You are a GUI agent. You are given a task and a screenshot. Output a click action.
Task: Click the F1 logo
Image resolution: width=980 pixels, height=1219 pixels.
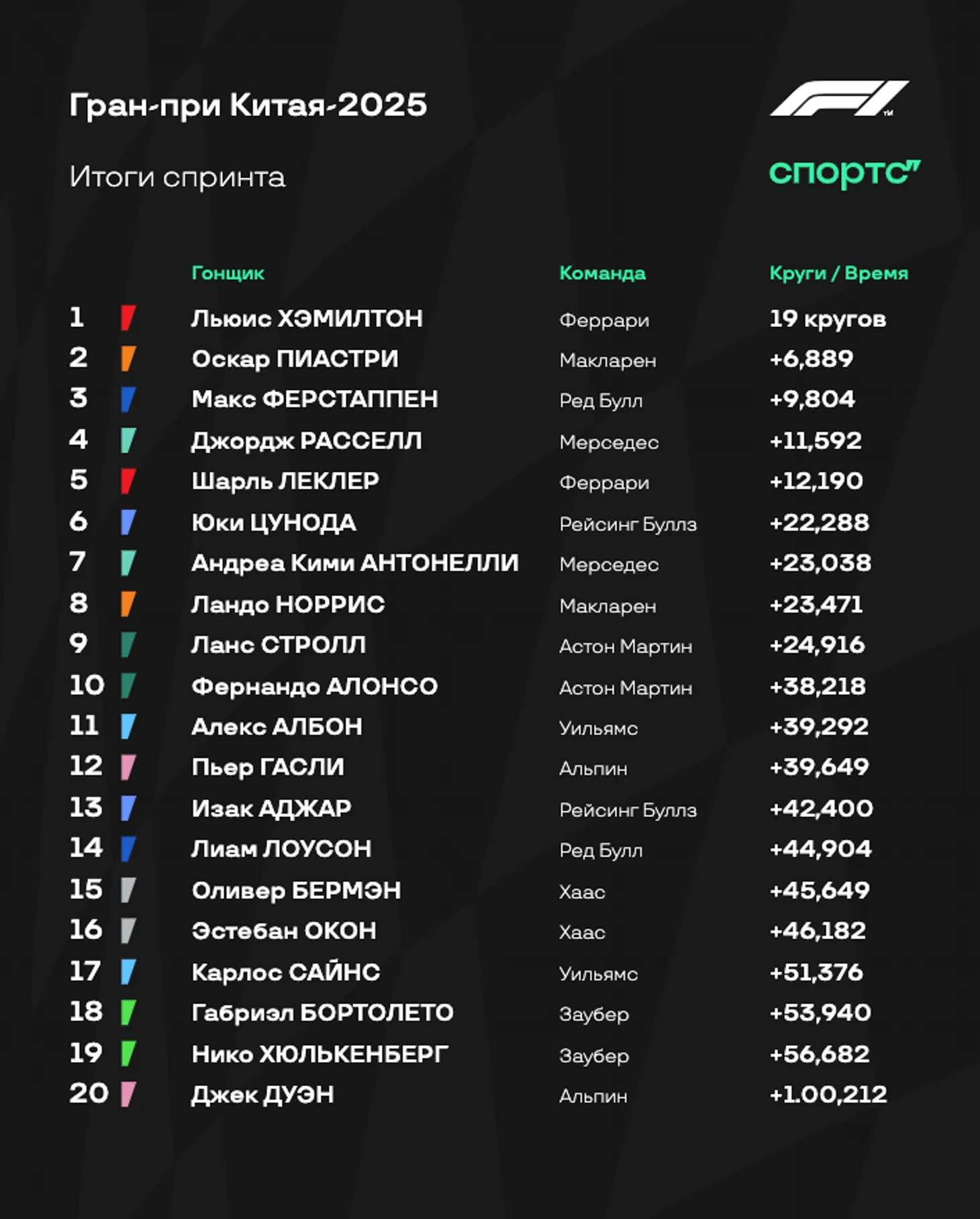[x=839, y=99]
